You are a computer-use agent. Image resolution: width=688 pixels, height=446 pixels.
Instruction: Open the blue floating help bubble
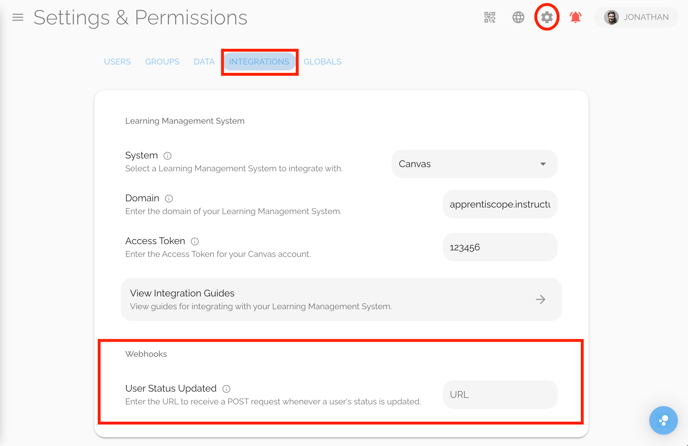[663, 420]
